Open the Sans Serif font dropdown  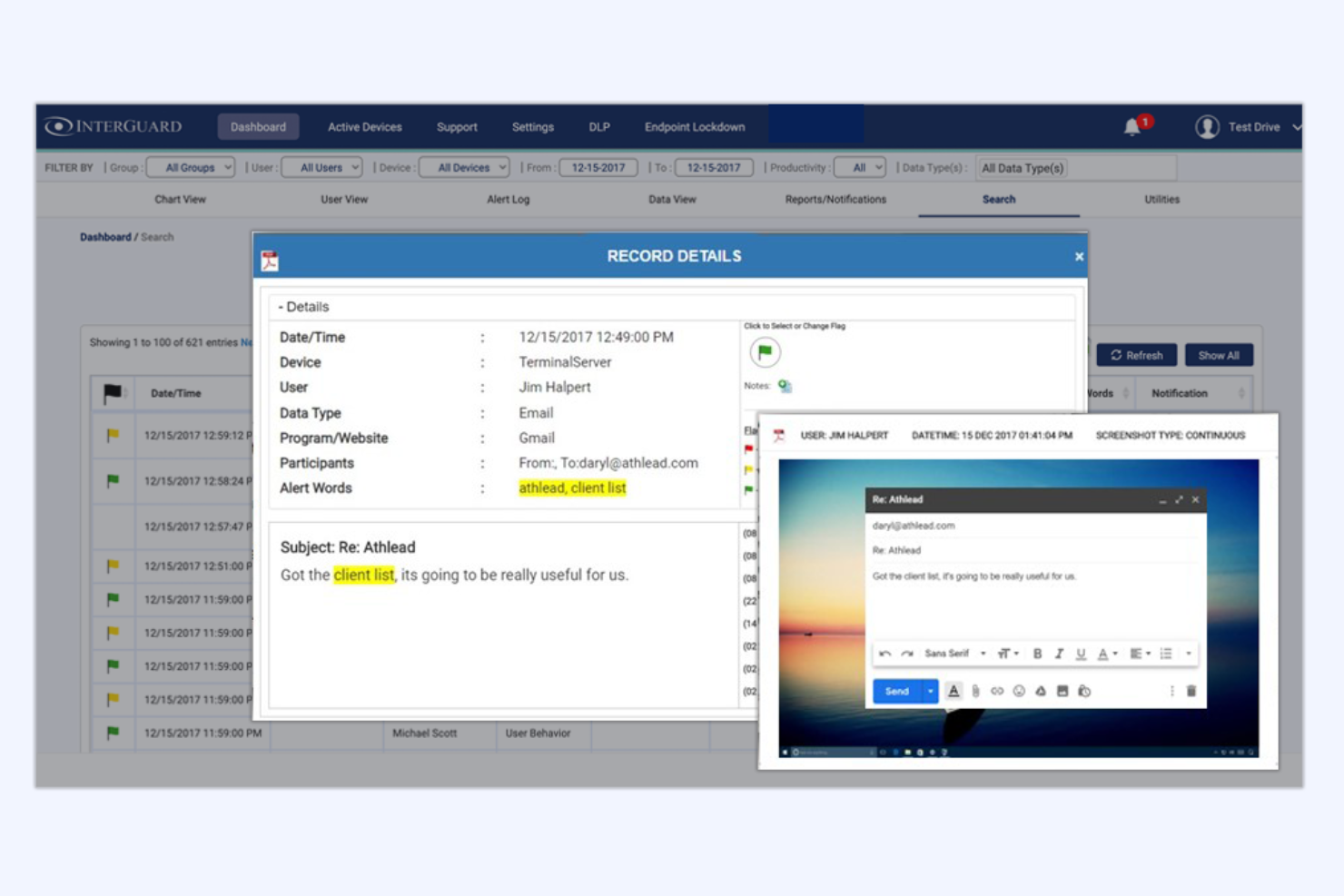point(955,654)
